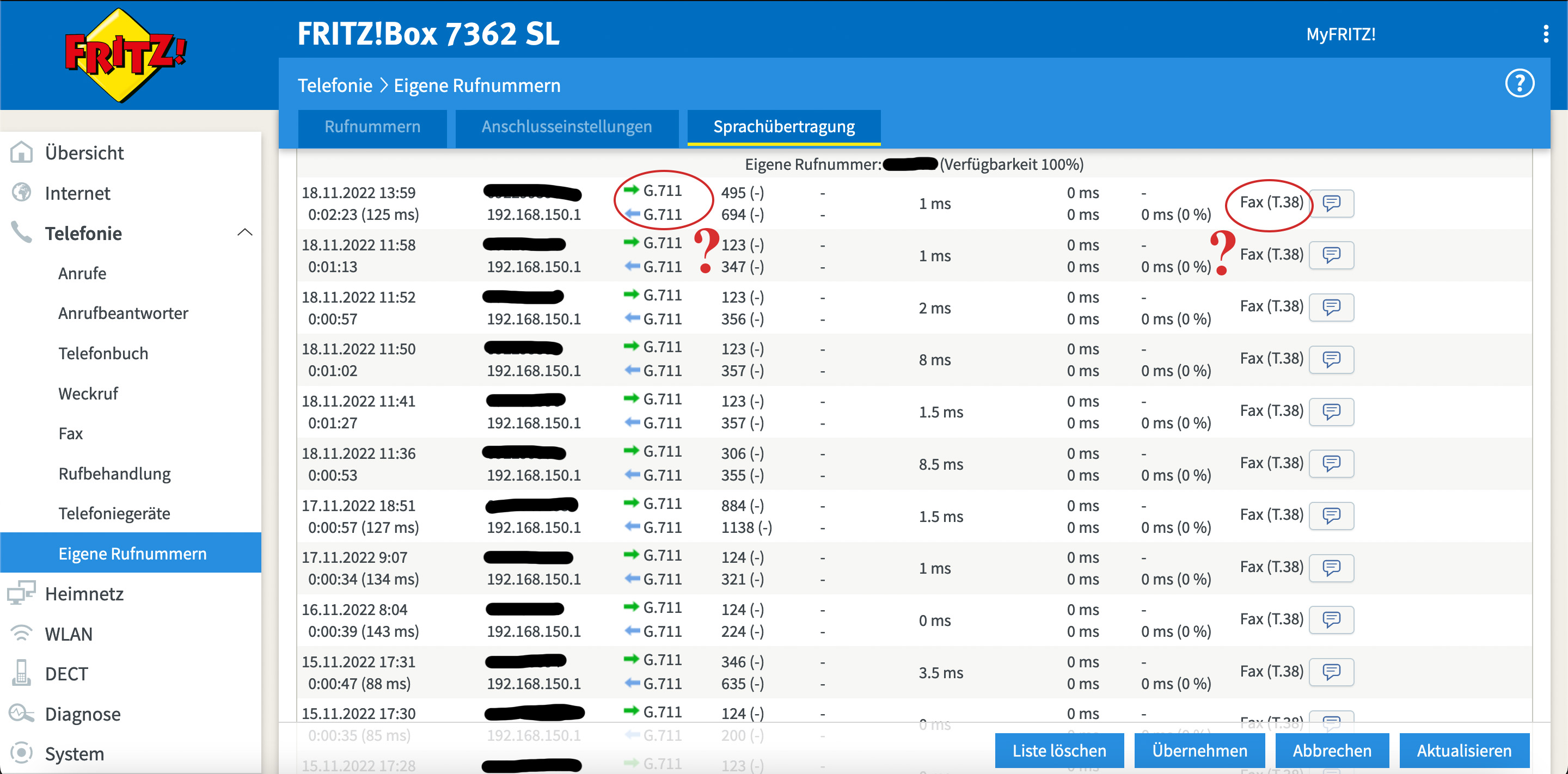Click the Liste löschen button
The width and height of the screenshot is (1568, 774).
(x=1059, y=750)
